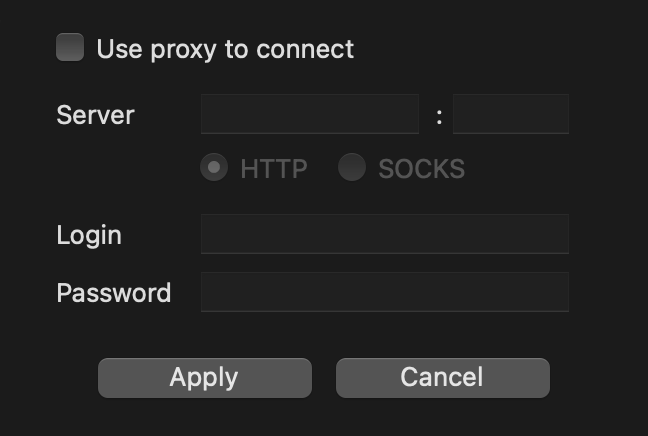Switch the proxy type to SOCKS
This screenshot has width=648, height=436.
click(352, 168)
